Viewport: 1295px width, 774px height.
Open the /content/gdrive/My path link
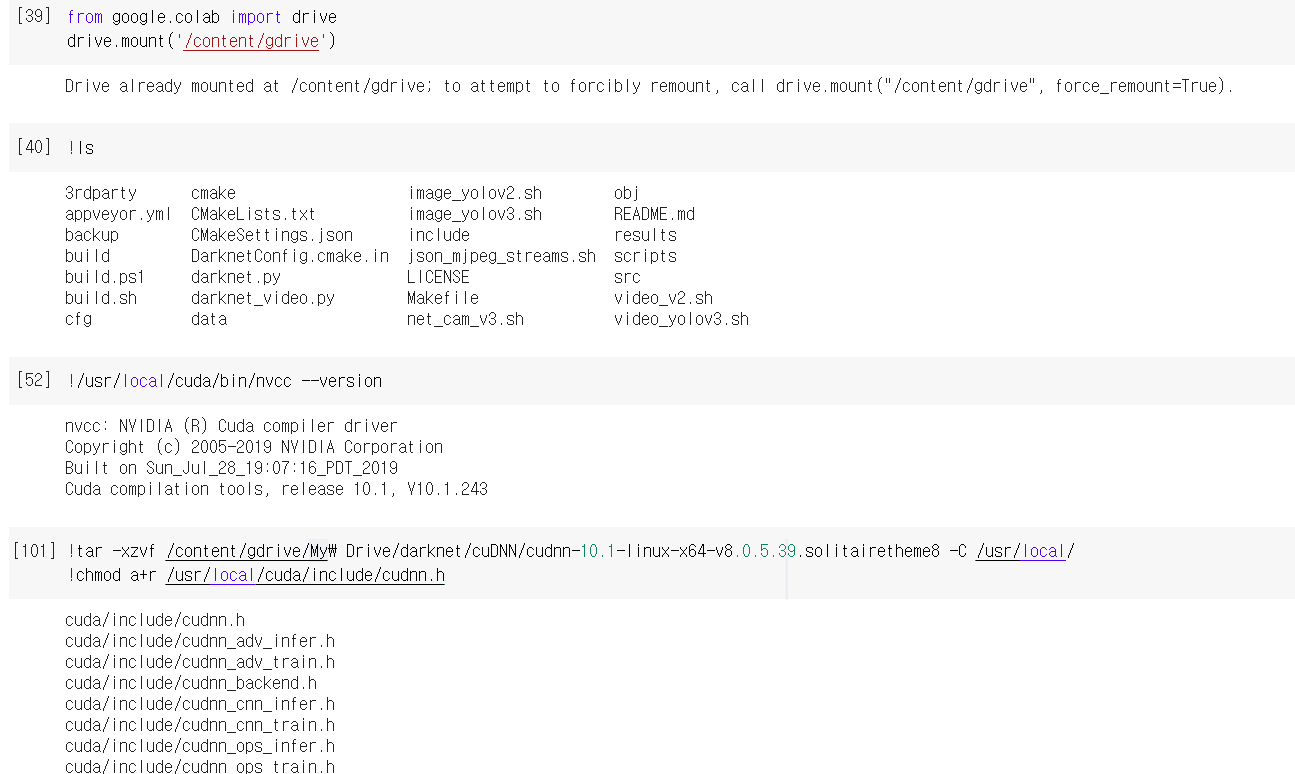247,551
